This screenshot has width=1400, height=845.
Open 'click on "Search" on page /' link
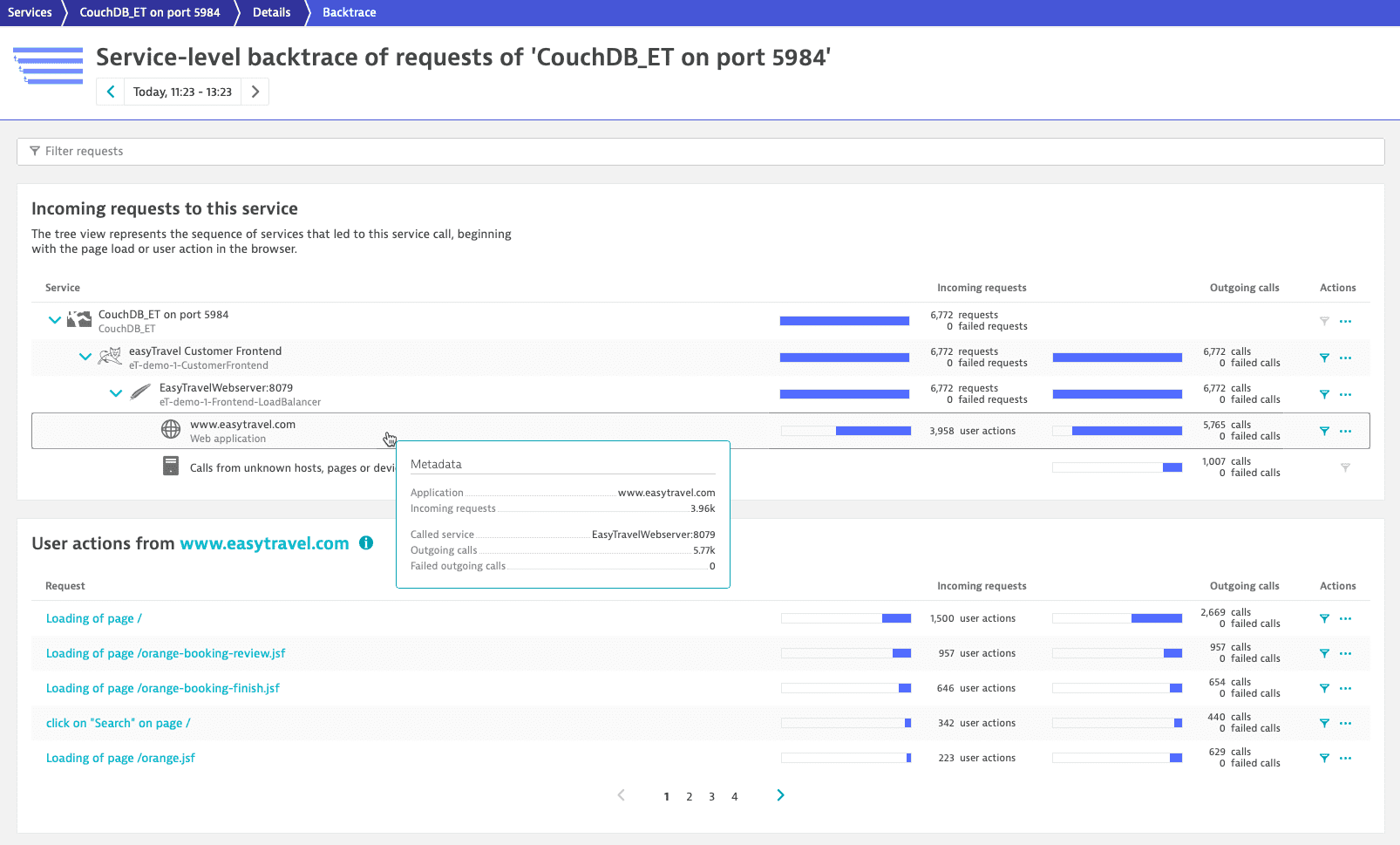tap(118, 723)
